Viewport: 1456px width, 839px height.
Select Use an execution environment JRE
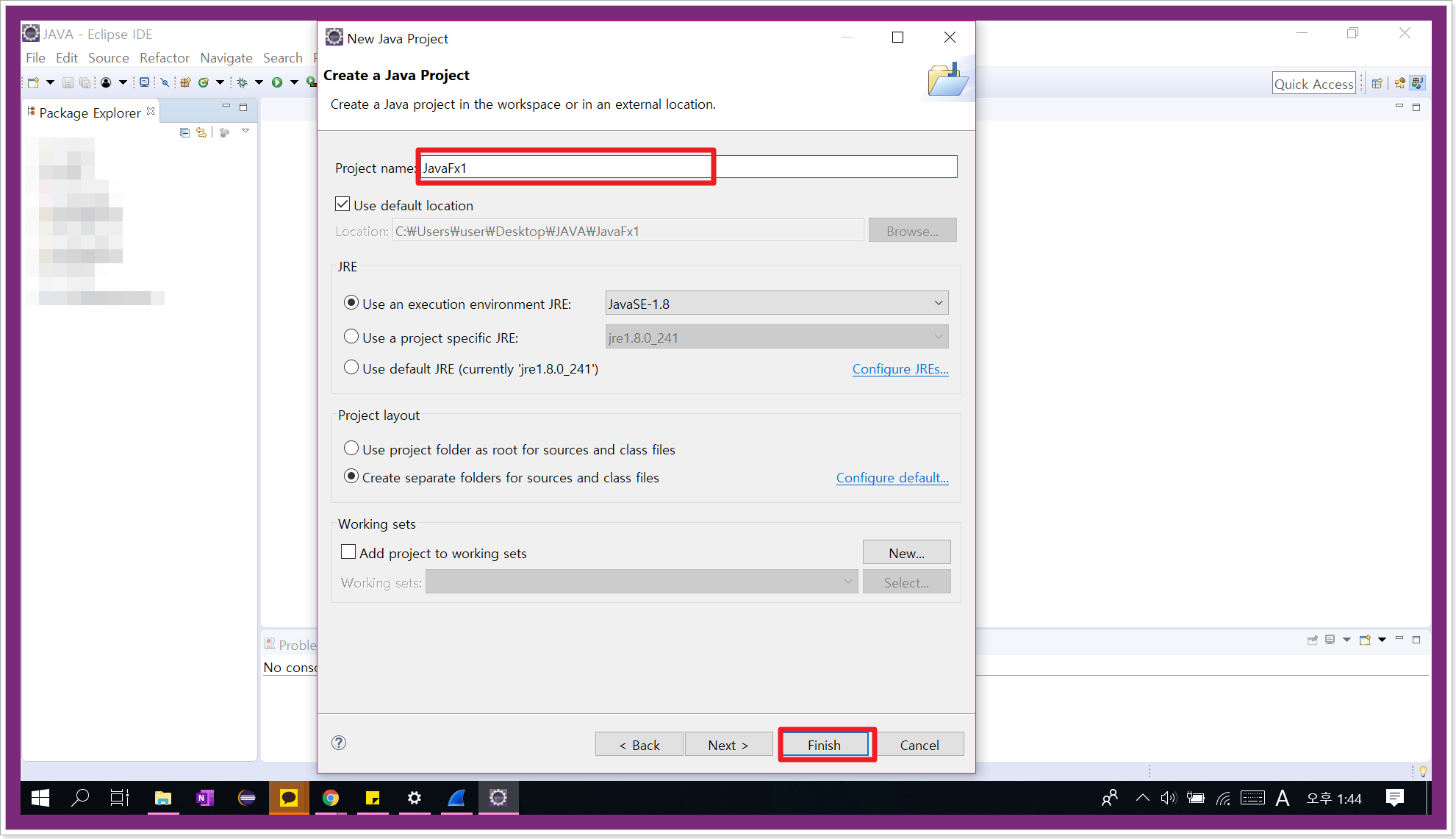point(351,303)
